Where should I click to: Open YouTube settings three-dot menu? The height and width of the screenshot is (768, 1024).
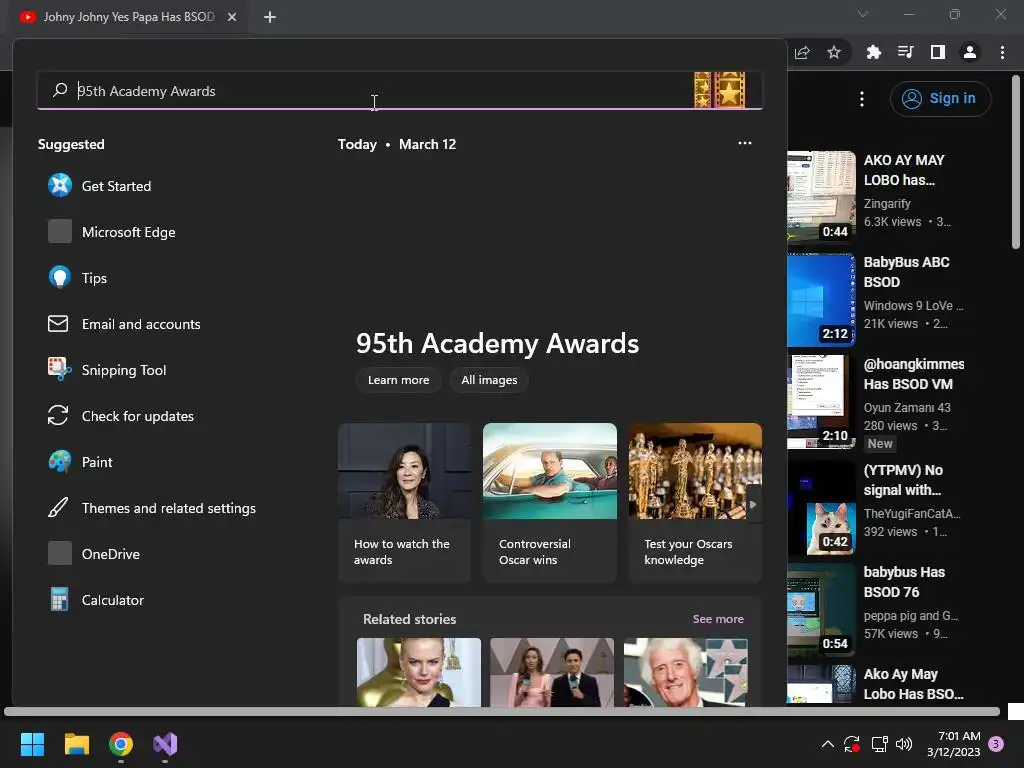click(862, 99)
